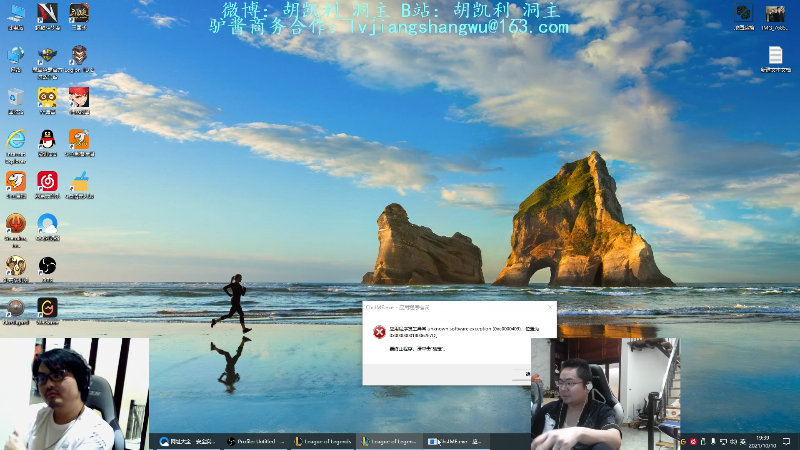Screen dimensions: 800x450
Task: Switch to the OBS Profile Untitled taskbar item
Action: coord(255,441)
